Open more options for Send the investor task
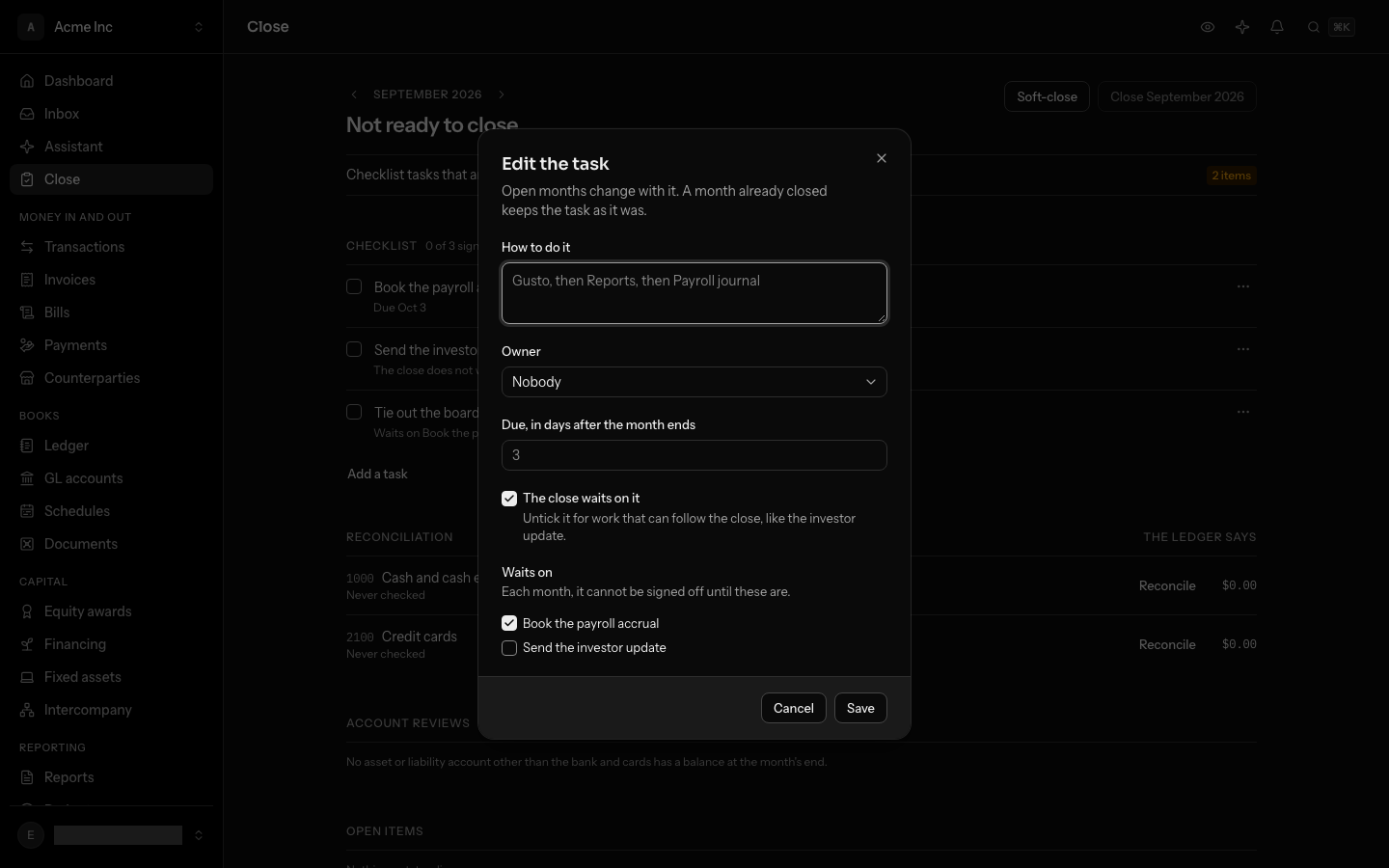The width and height of the screenshot is (1389, 868). (x=1243, y=349)
